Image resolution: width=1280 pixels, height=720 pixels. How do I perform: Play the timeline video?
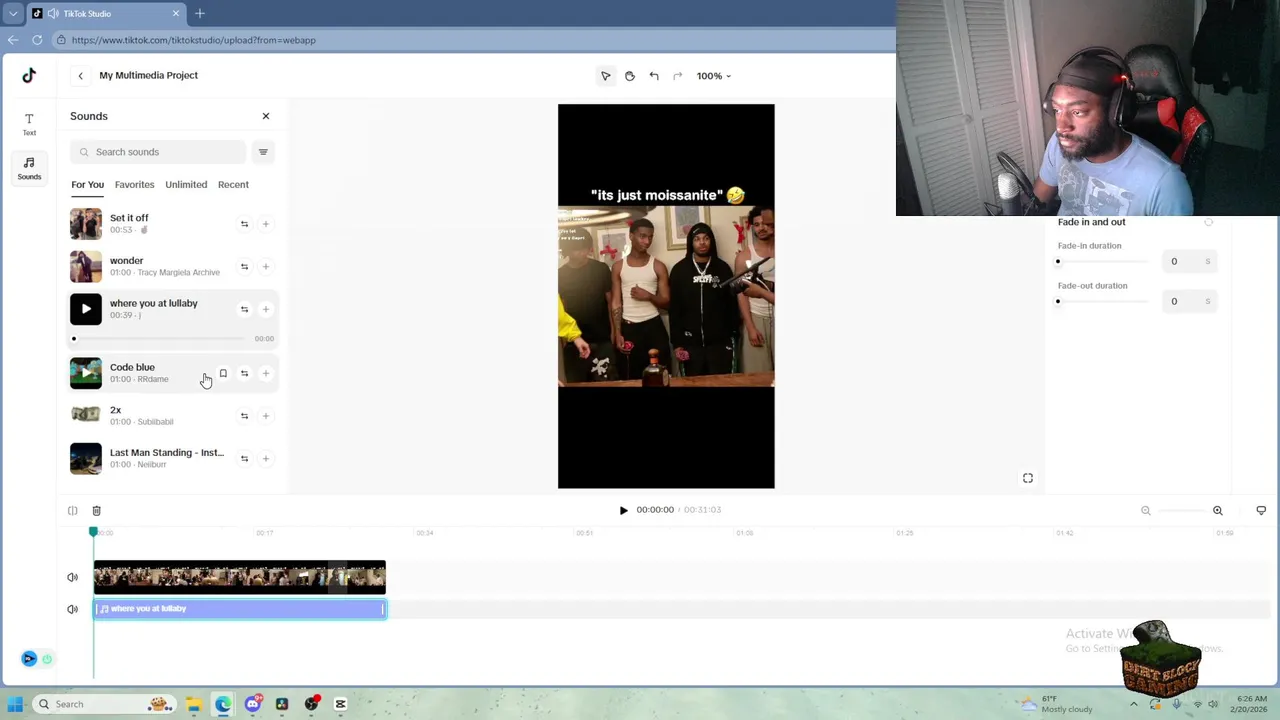(x=624, y=510)
